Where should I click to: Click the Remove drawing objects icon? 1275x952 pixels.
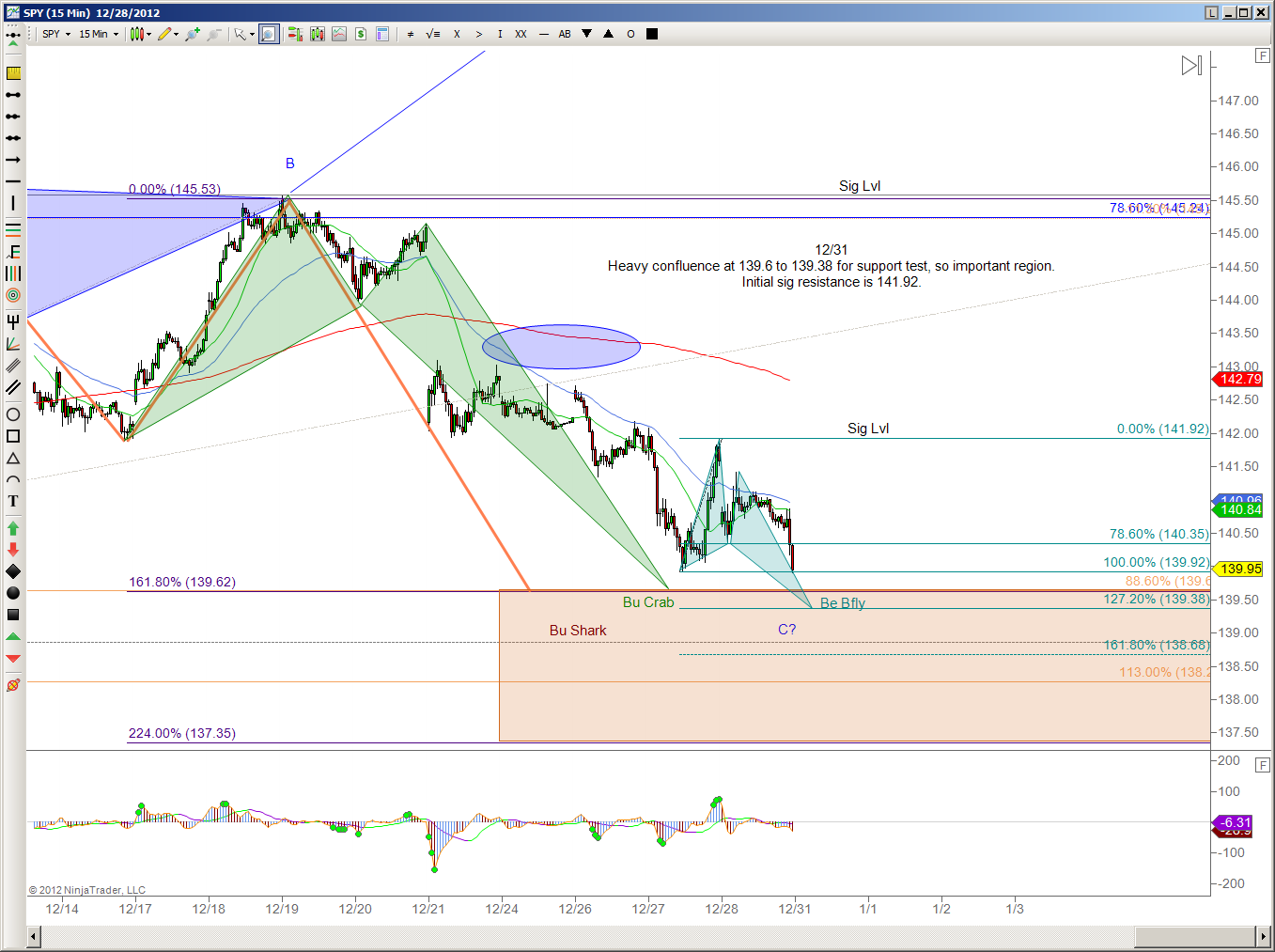[x=13, y=685]
